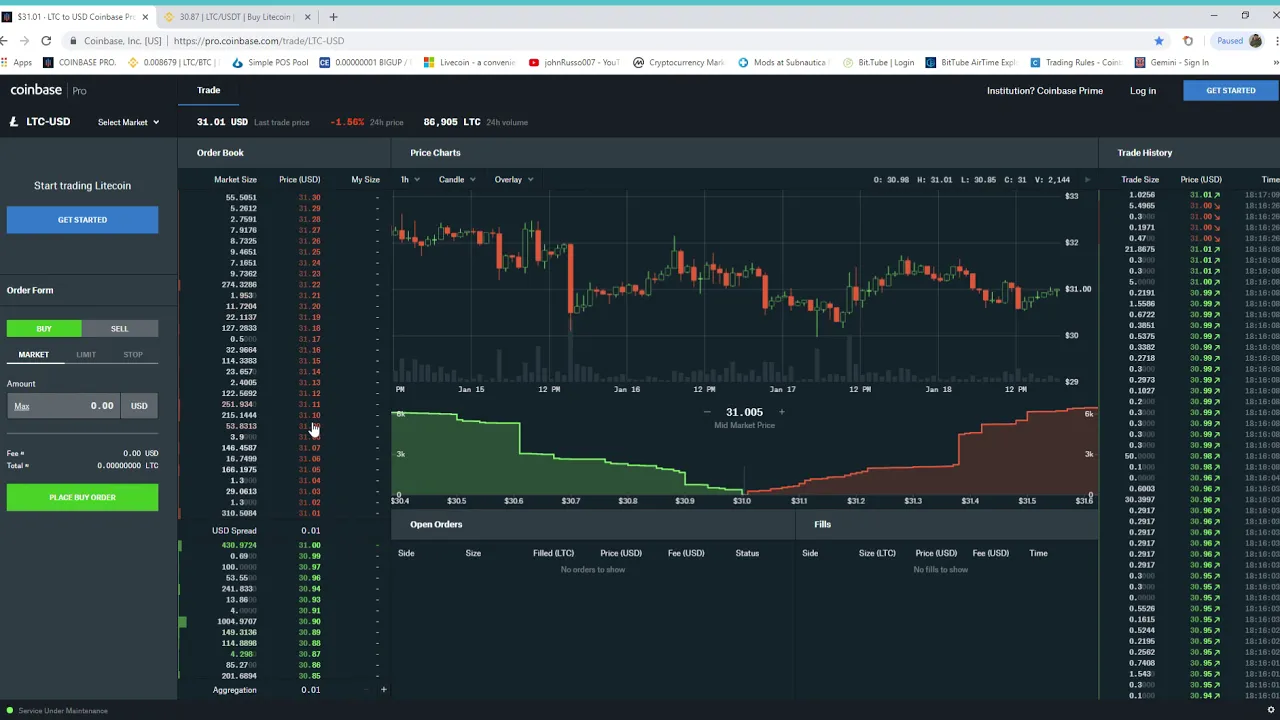Bookmark the page with the star icon
Screen dimensions: 1280x720
[x=1159, y=41]
